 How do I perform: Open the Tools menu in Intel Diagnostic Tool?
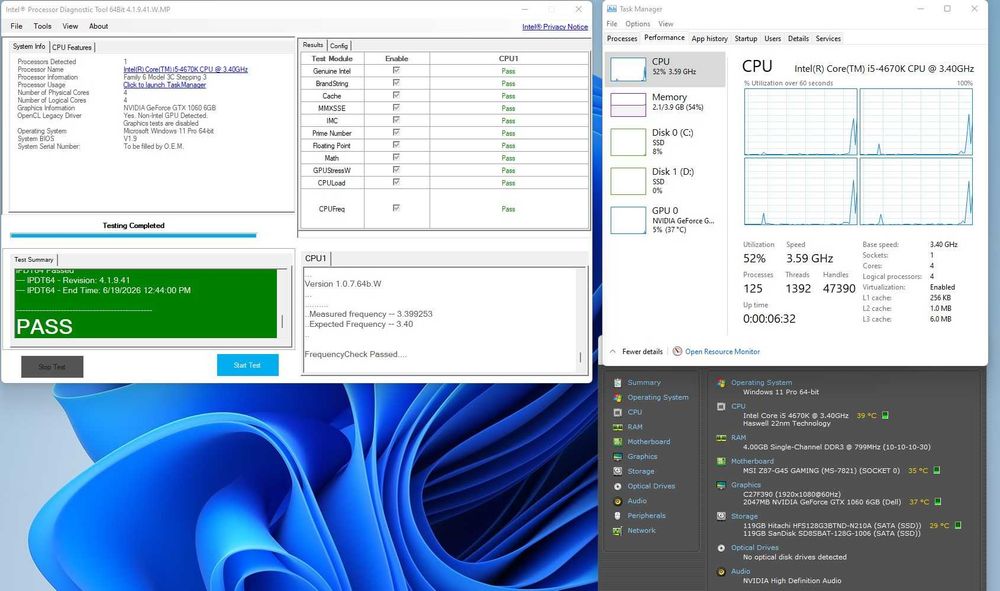click(x=42, y=26)
